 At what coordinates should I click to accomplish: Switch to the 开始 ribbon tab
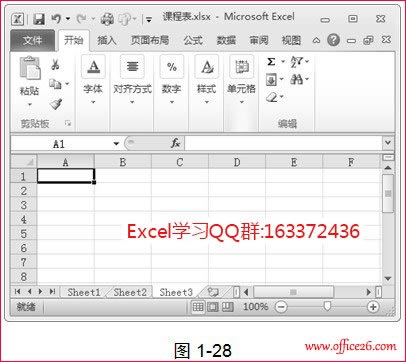pos(74,40)
